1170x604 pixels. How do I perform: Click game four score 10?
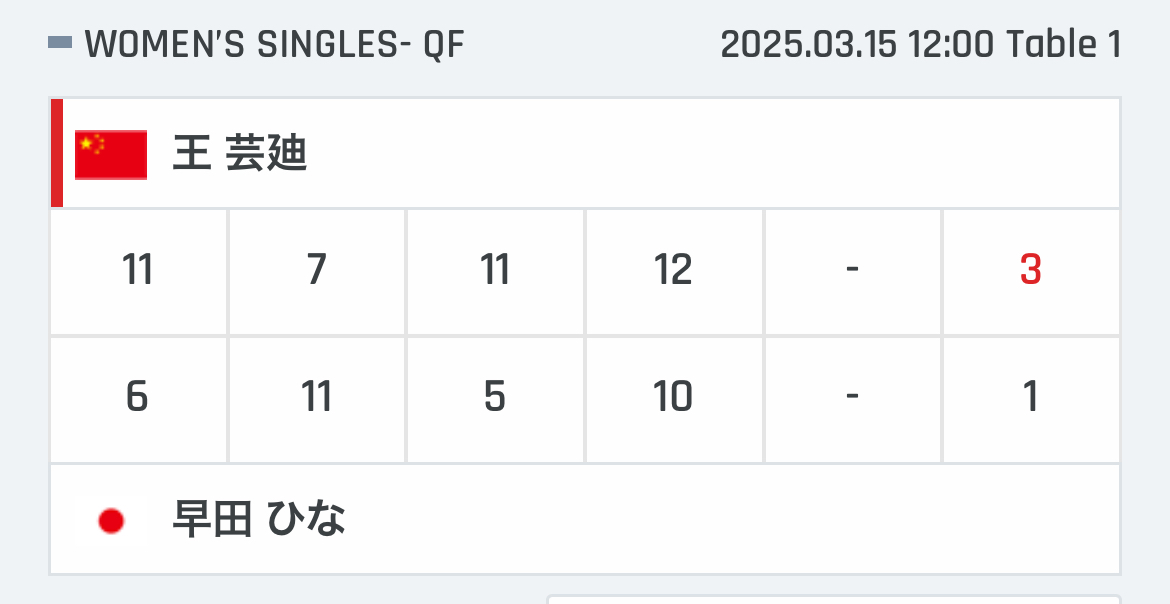(x=674, y=398)
